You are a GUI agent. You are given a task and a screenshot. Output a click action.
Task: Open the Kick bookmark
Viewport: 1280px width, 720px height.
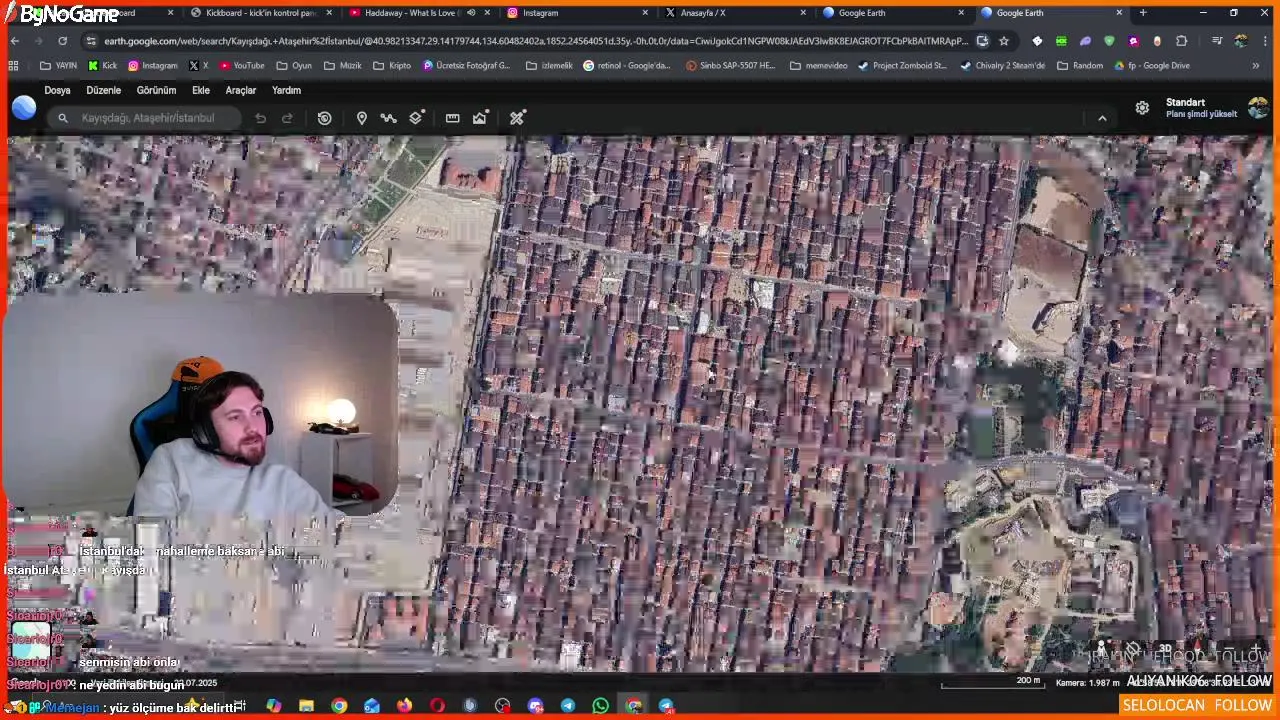pos(103,66)
